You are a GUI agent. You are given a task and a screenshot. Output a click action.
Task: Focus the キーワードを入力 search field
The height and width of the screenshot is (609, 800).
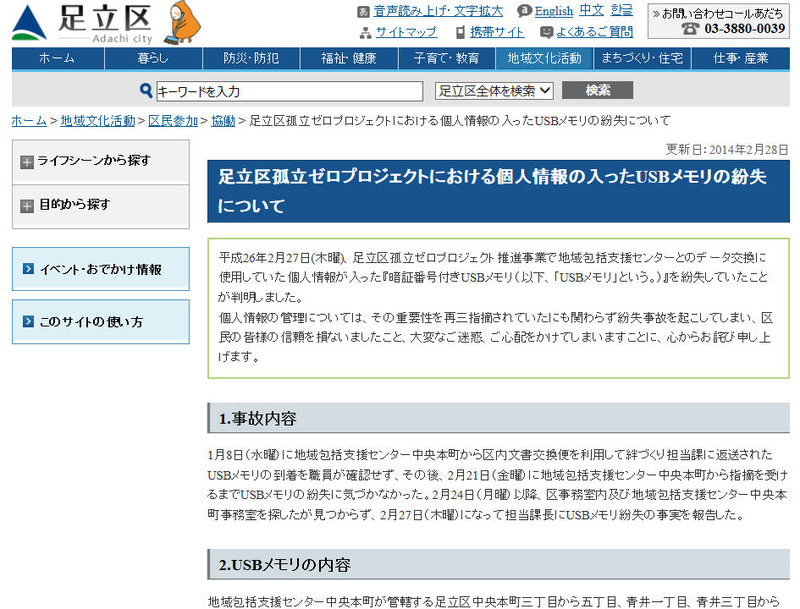coord(289,91)
